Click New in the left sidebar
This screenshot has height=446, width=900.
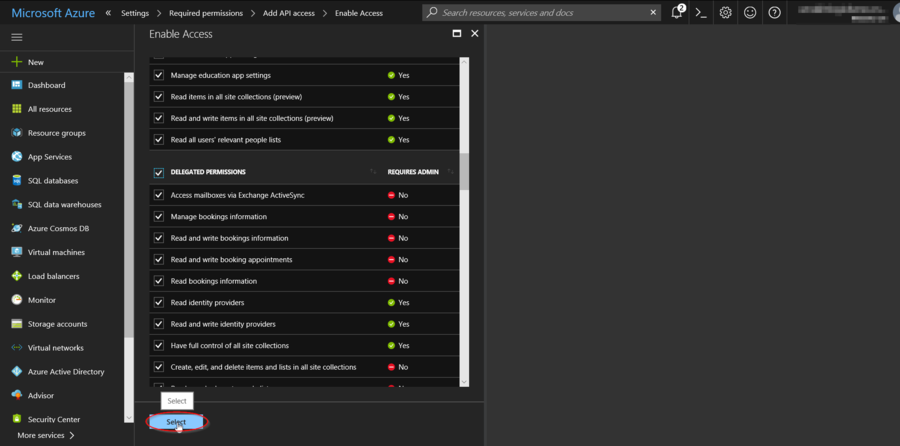pos(36,62)
